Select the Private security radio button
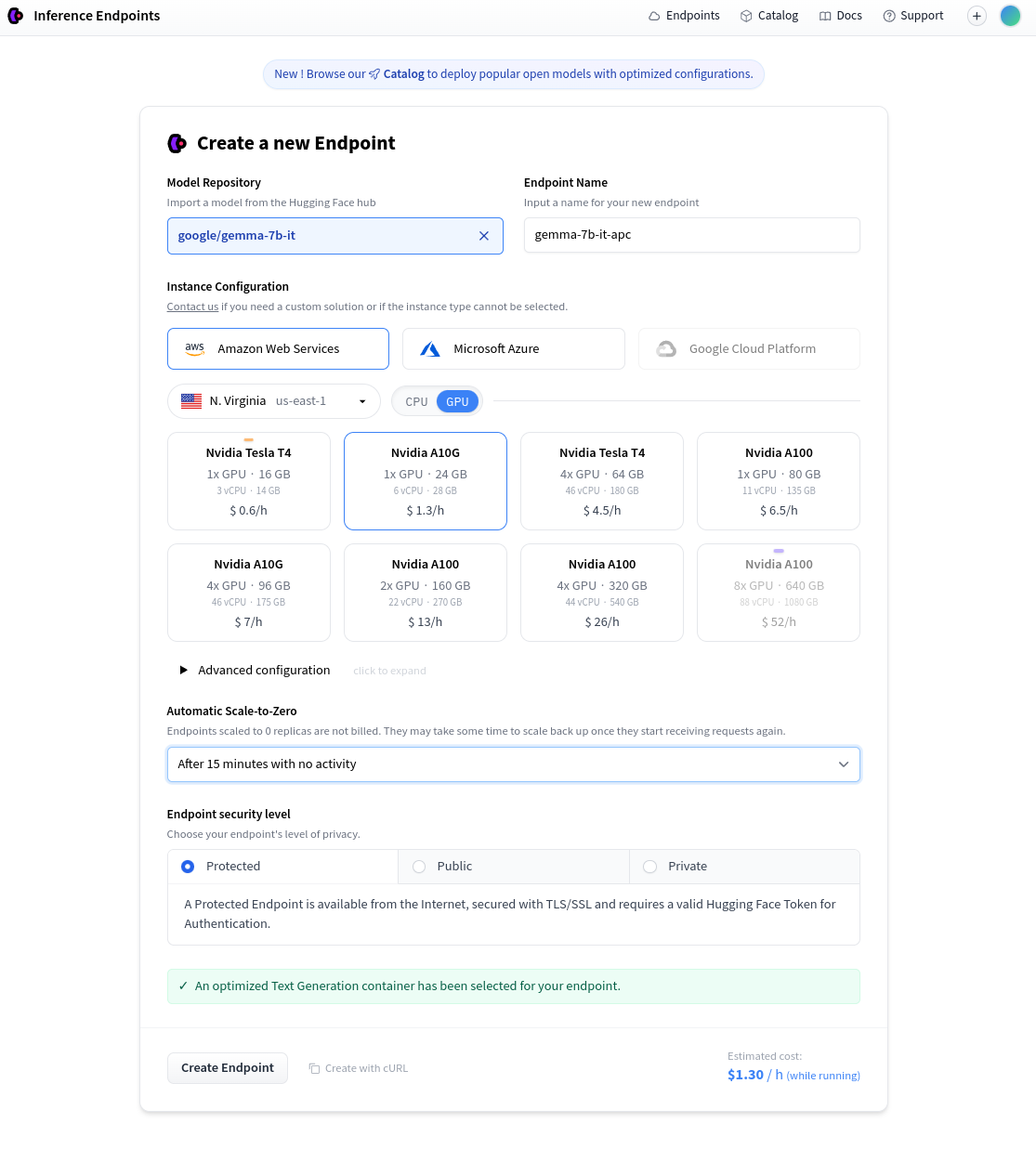Viewport: 1036px width, 1149px height. pyautogui.click(x=650, y=867)
